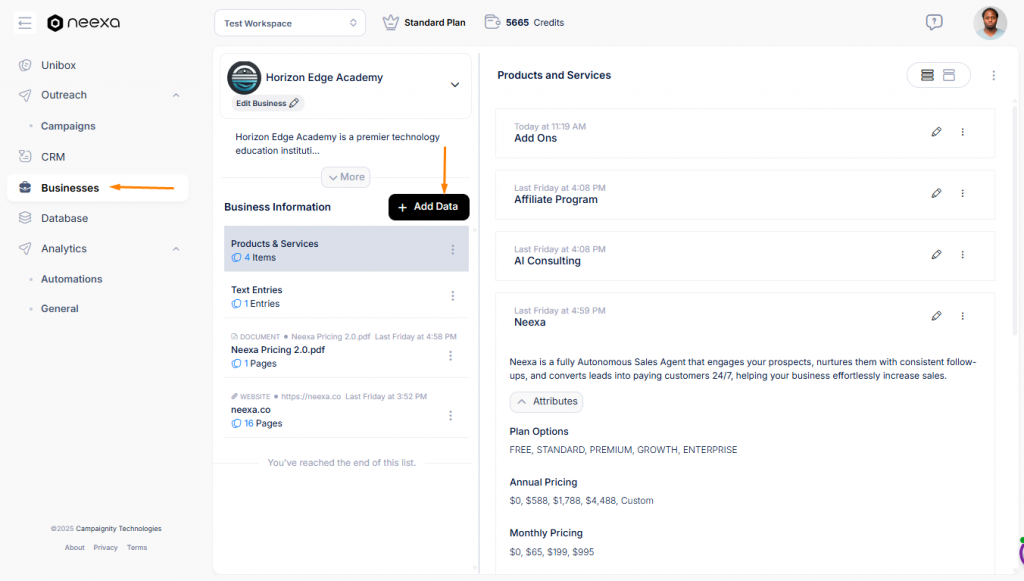Expand business description with More
Screen dimensions: 1024x581
click(x=346, y=177)
